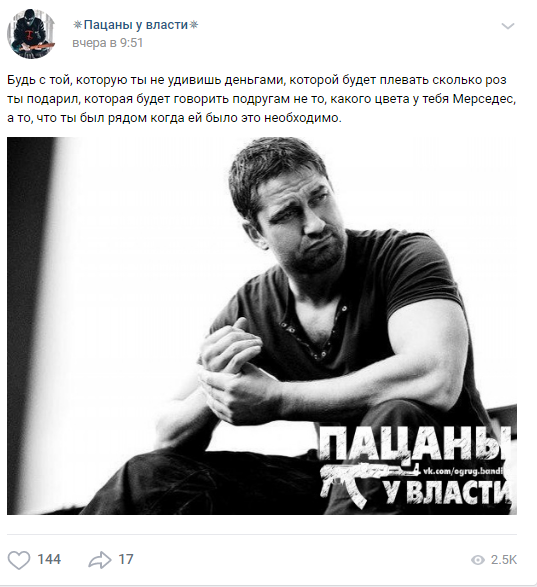The image size is (537, 587).
Task: Click the eye views icon
Action: click(x=477, y=560)
